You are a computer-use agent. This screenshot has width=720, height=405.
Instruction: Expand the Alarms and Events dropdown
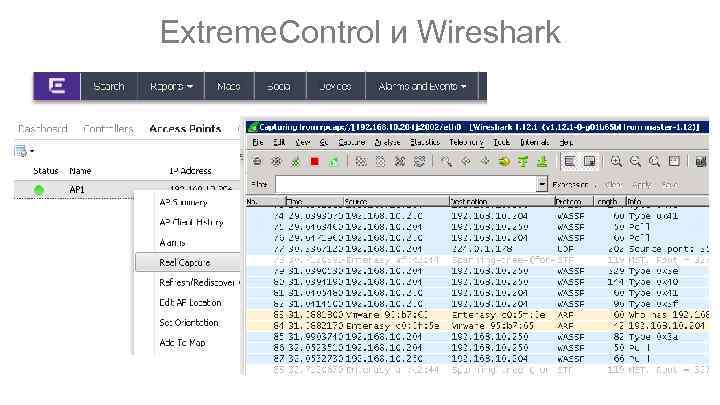pyautogui.click(x=422, y=86)
